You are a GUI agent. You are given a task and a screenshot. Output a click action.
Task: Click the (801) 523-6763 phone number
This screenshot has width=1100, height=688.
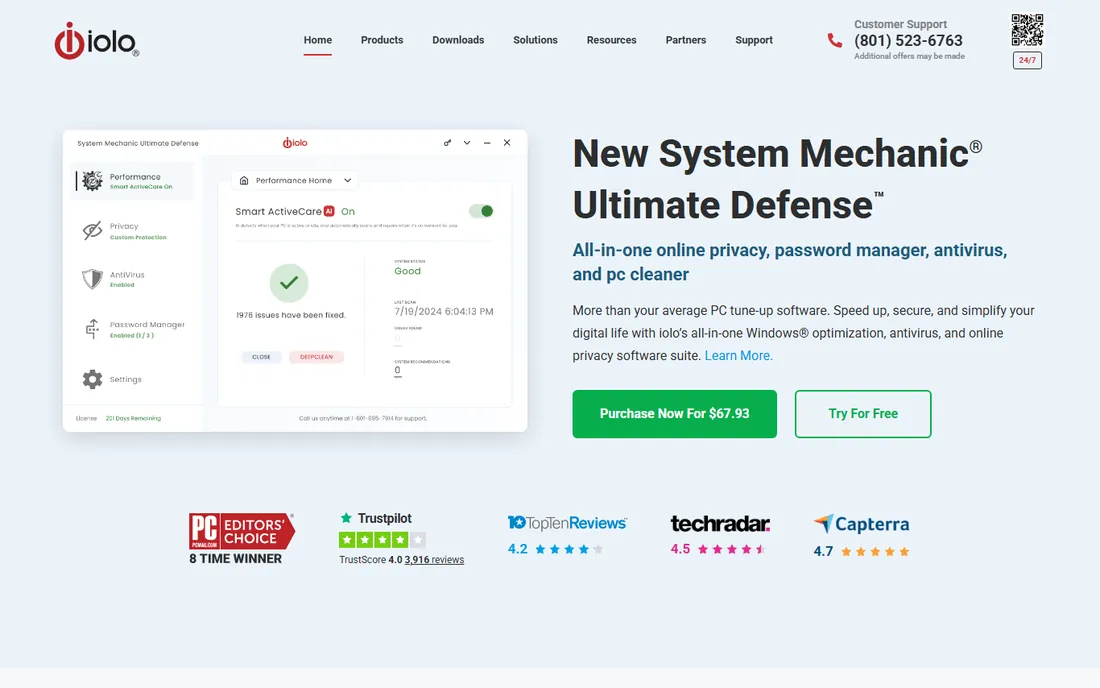[908, 41]
